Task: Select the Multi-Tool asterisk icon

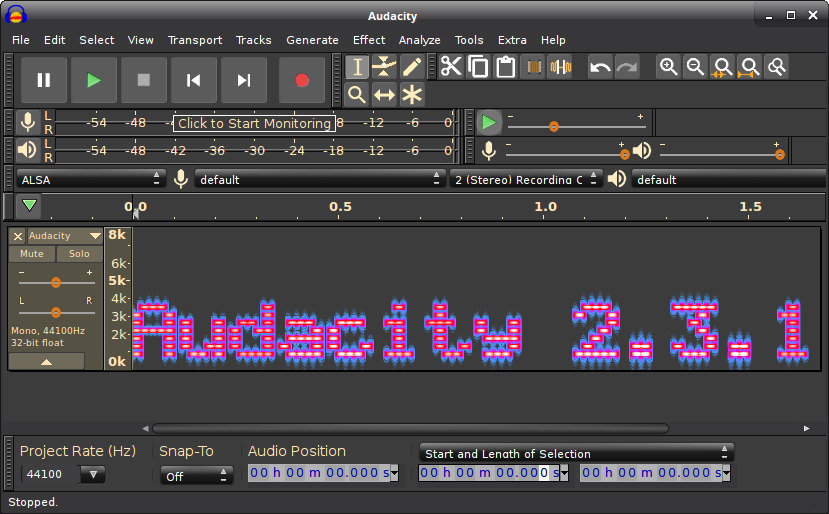Action: 412,95
